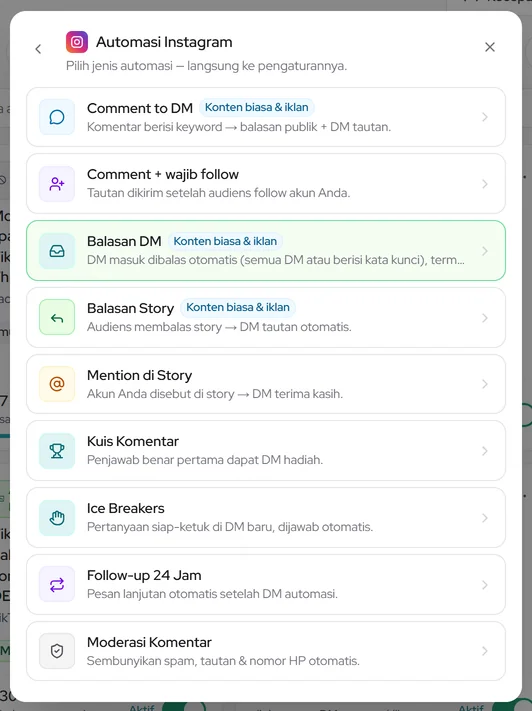Expand Balasan DM row chevron

(x=485, y=251)
